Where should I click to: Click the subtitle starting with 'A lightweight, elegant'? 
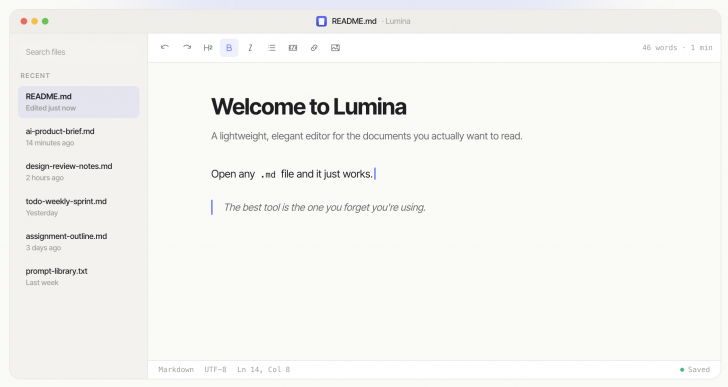pyautogui.click(x=367, y=136)
